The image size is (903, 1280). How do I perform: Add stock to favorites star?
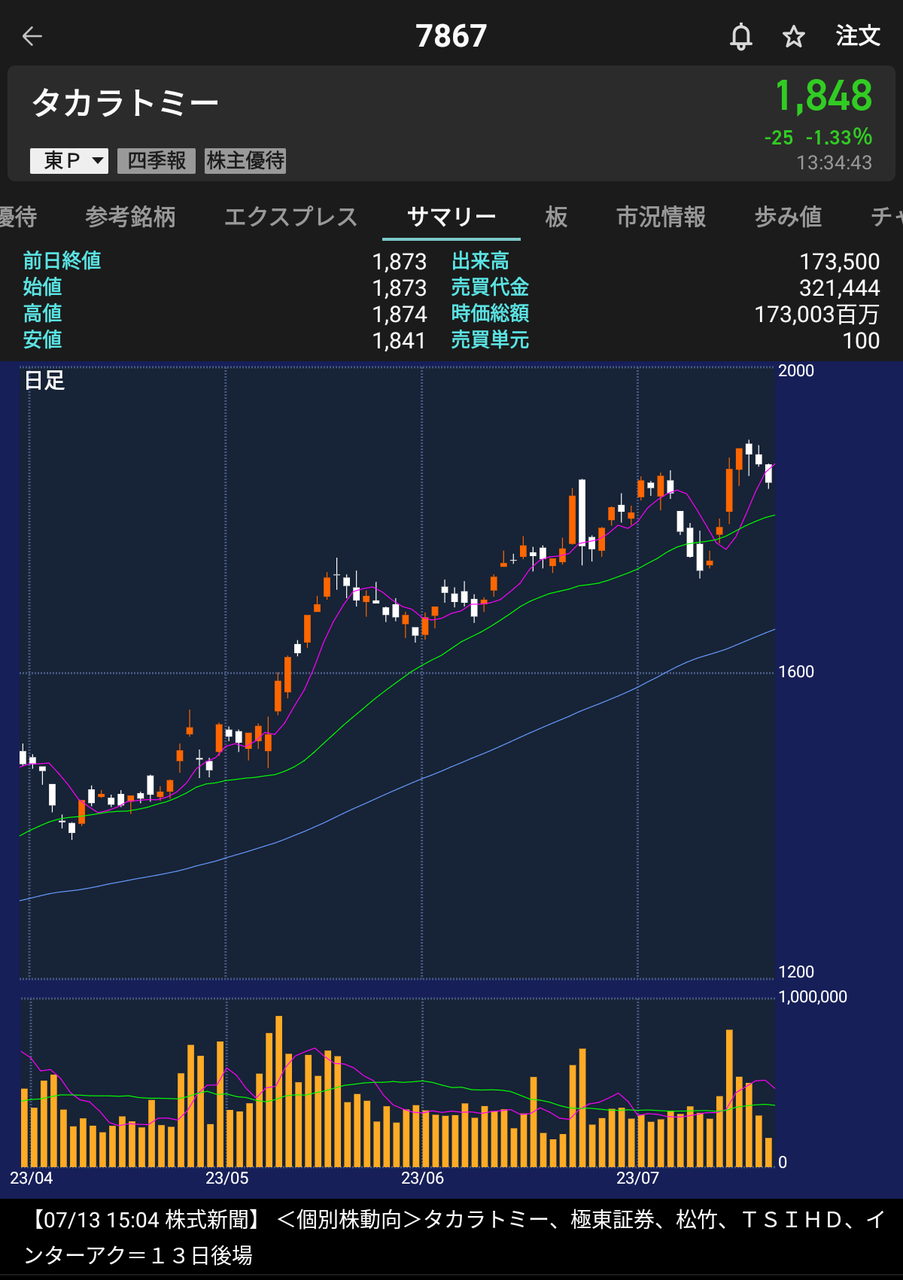tap(794, 37)
